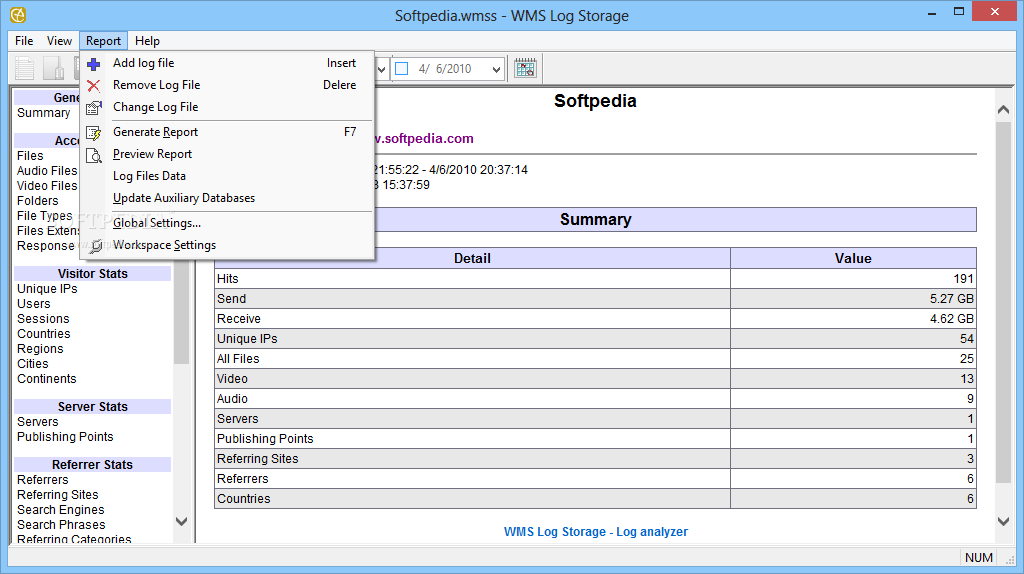Open the Help menu
Screen dimensions: 1024x574
147,40
